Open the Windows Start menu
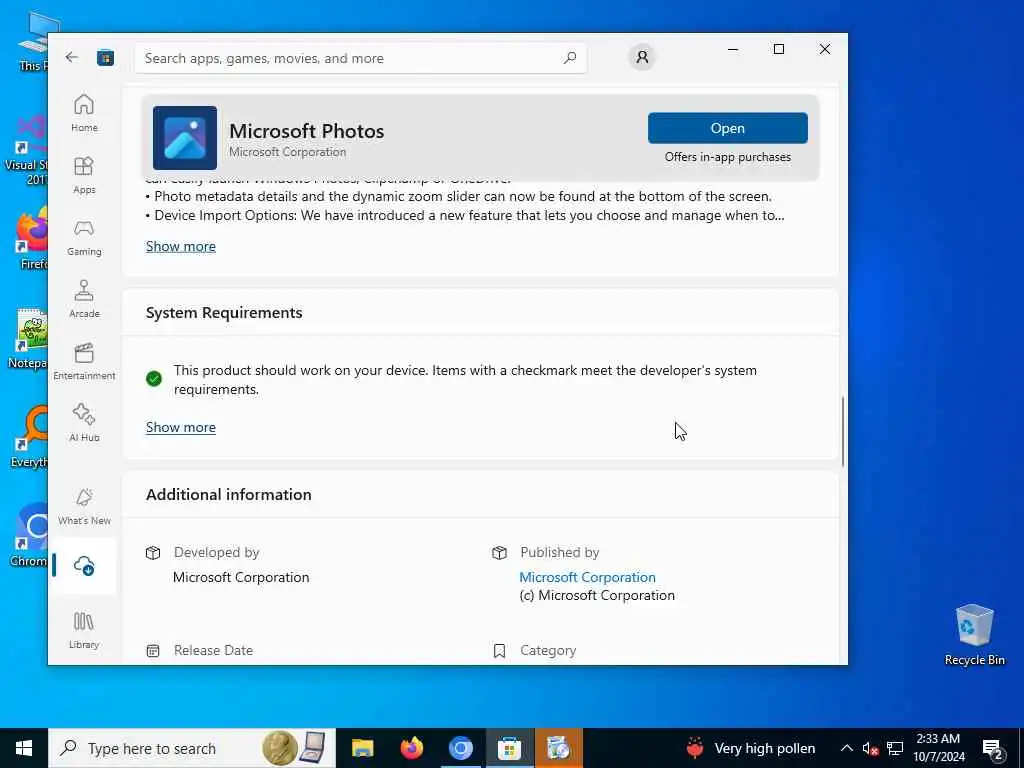Viewport: 1024px width, 768px height. pyautogui.click(x=24, y=748)
